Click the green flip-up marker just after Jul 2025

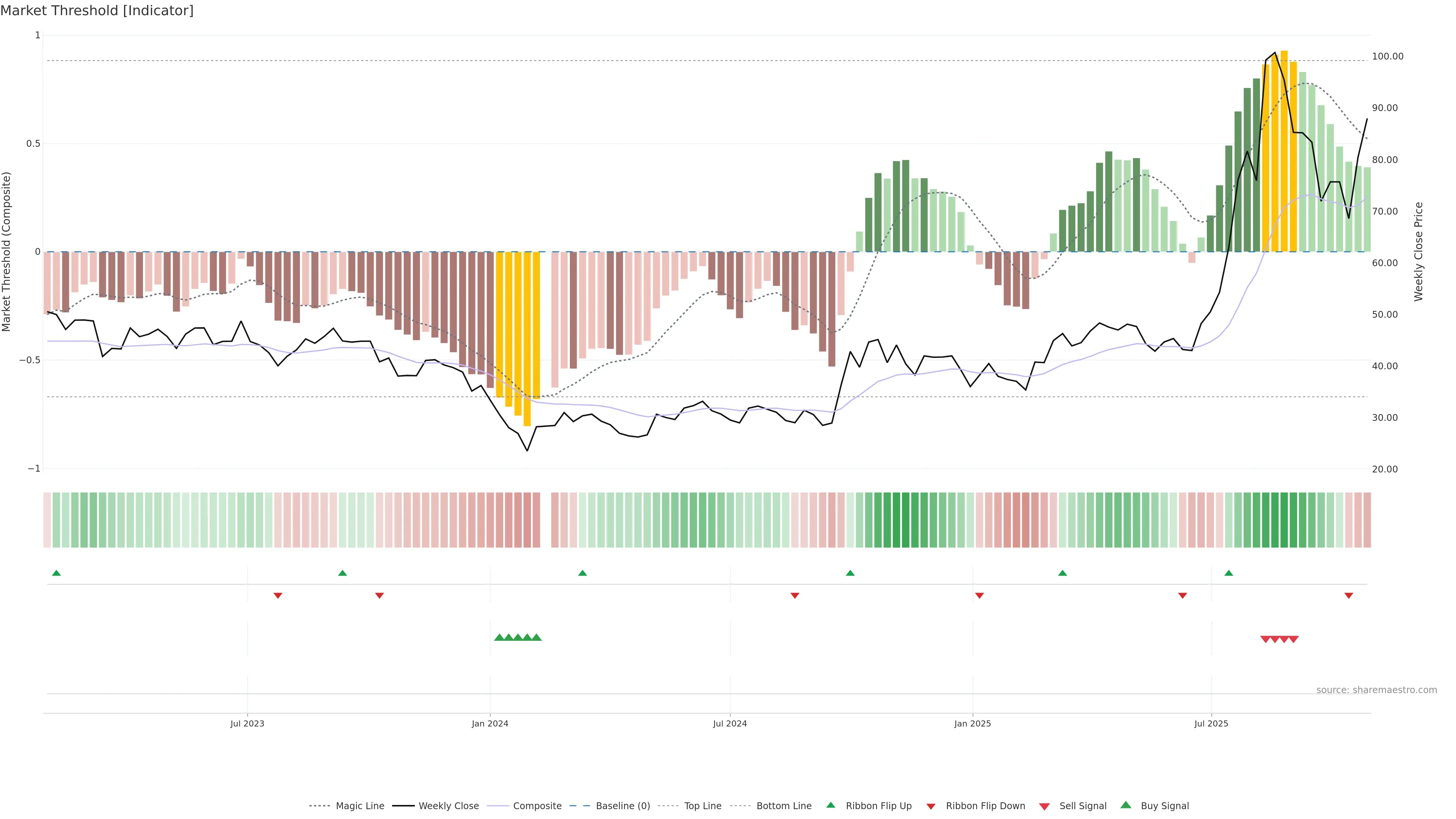[x=1228, y=573]
